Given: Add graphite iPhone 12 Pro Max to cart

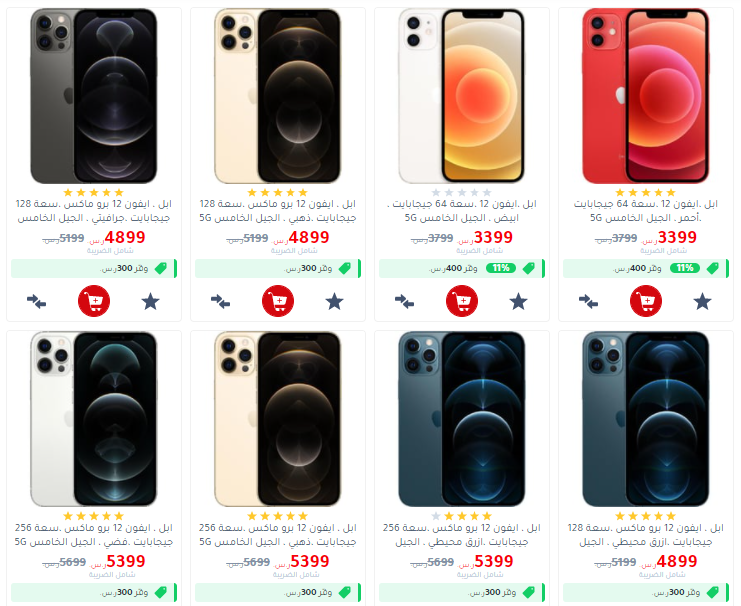Looking at the screenshot, I should point(94,301).
